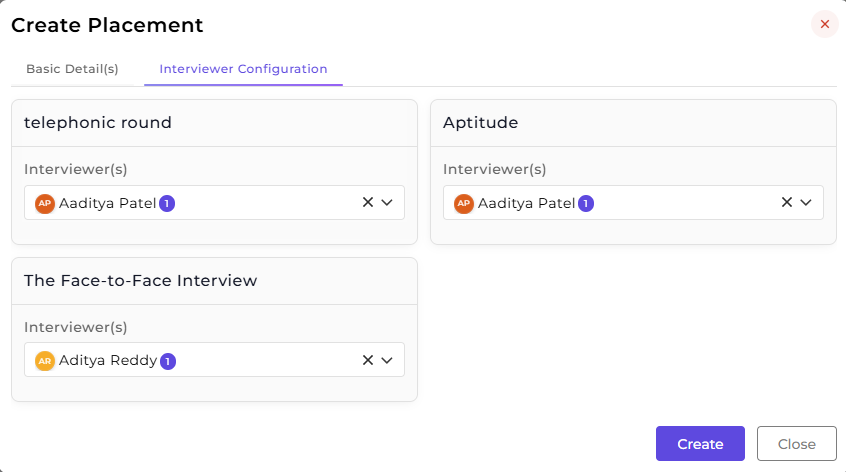The height and width of the screenshot is (472, 846).
Task: Click The Face-to-Face Interview heading
Action: 140,281
